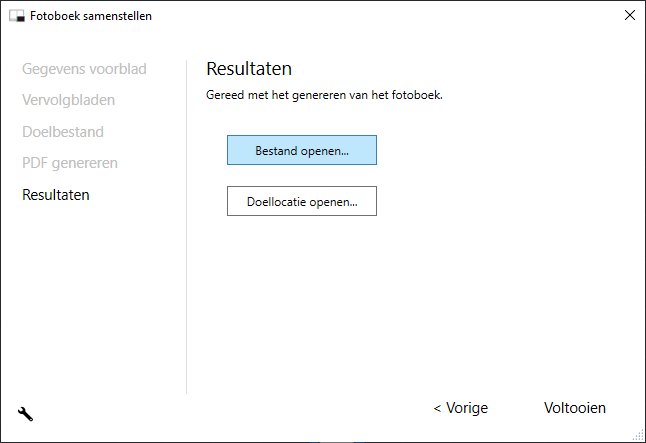This screenshot has height=443, width=646.
Task: Click the Resultaten page heading
Action: coord(249,69)
